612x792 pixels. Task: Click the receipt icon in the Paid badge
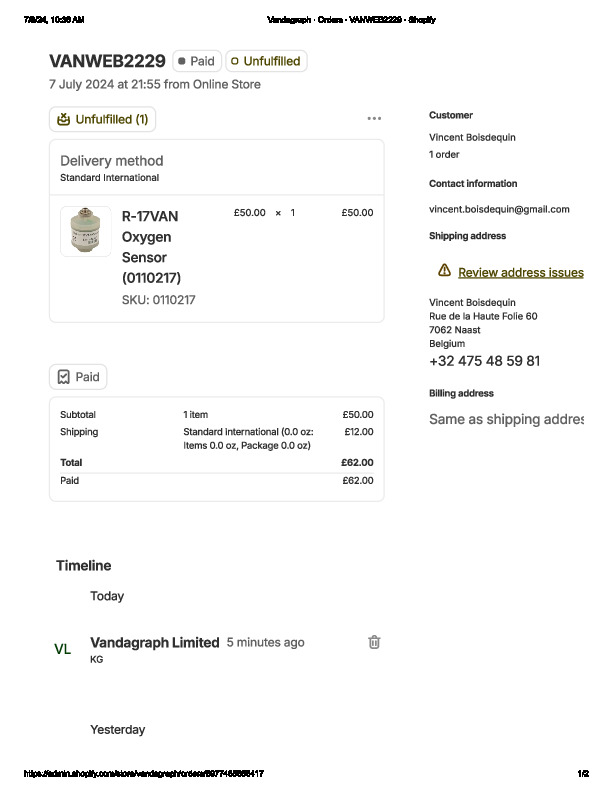64,377
